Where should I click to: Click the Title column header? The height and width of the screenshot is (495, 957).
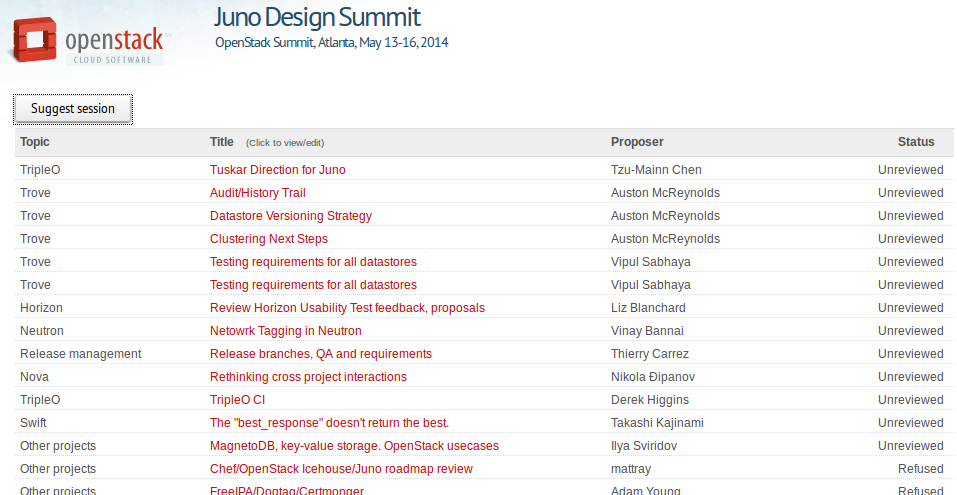(x=221, y=142)
